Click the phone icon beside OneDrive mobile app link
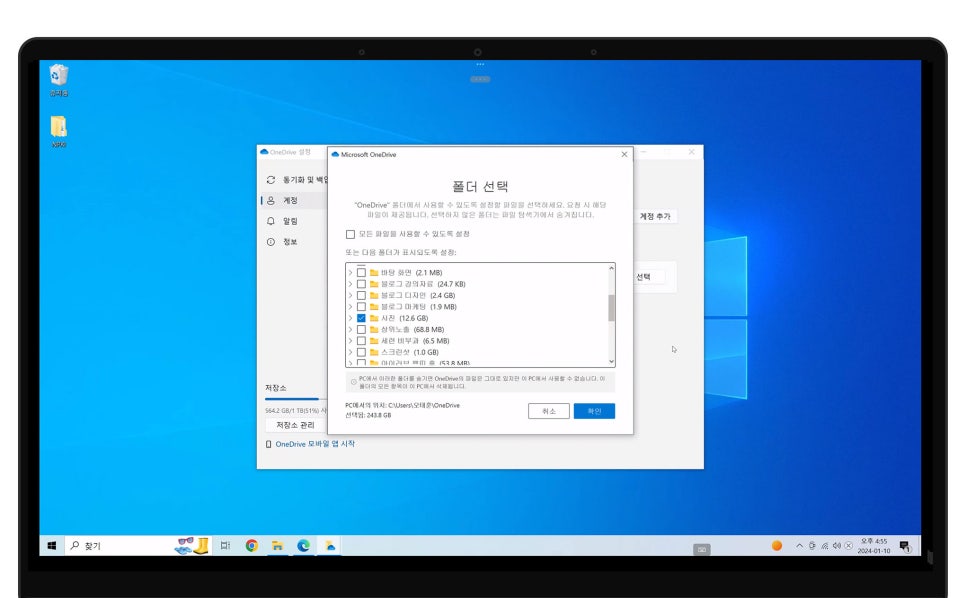Viewport: 966px width, 598px height. 269,444
